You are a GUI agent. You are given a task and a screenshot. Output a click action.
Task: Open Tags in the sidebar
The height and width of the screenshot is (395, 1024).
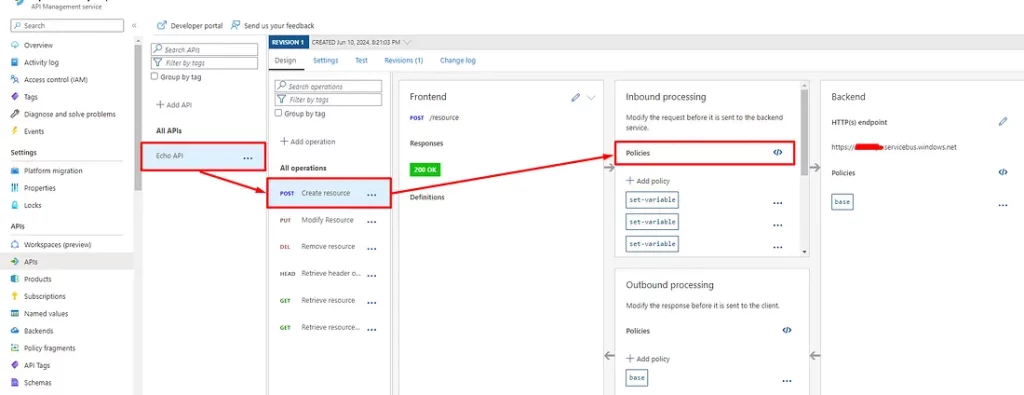pos(31,97)
